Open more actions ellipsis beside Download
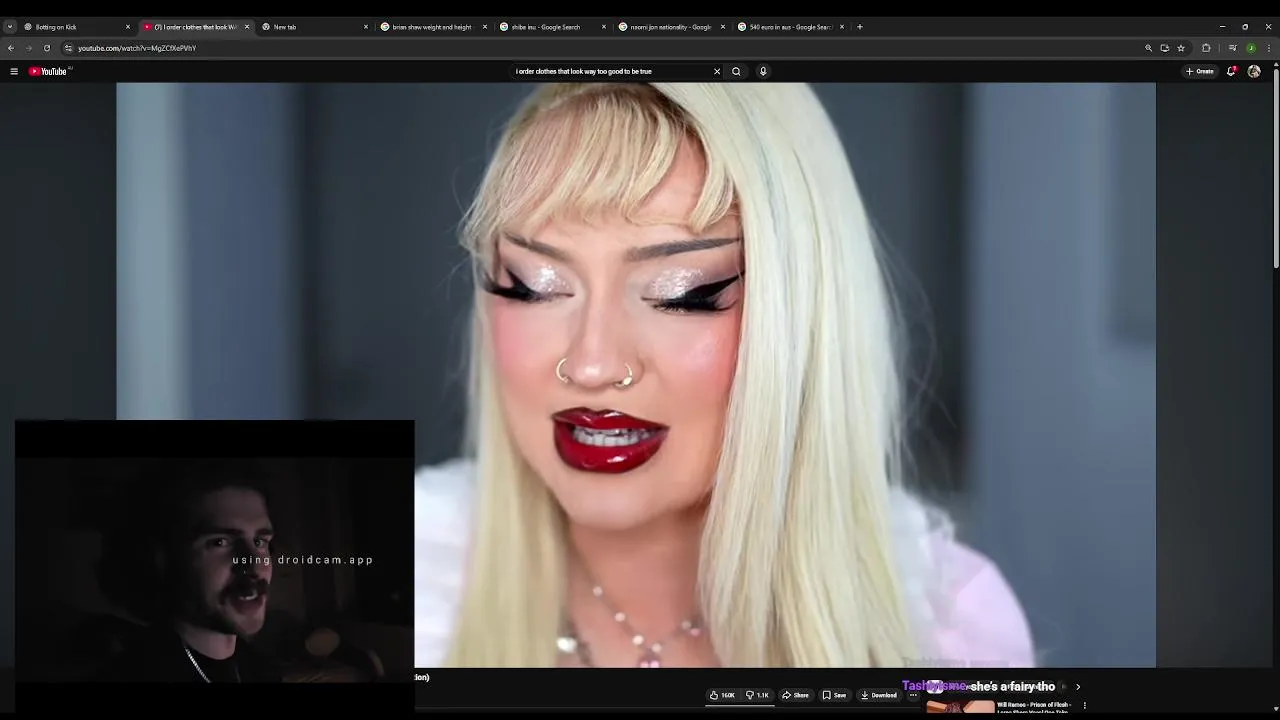 (x=913, y=695)
